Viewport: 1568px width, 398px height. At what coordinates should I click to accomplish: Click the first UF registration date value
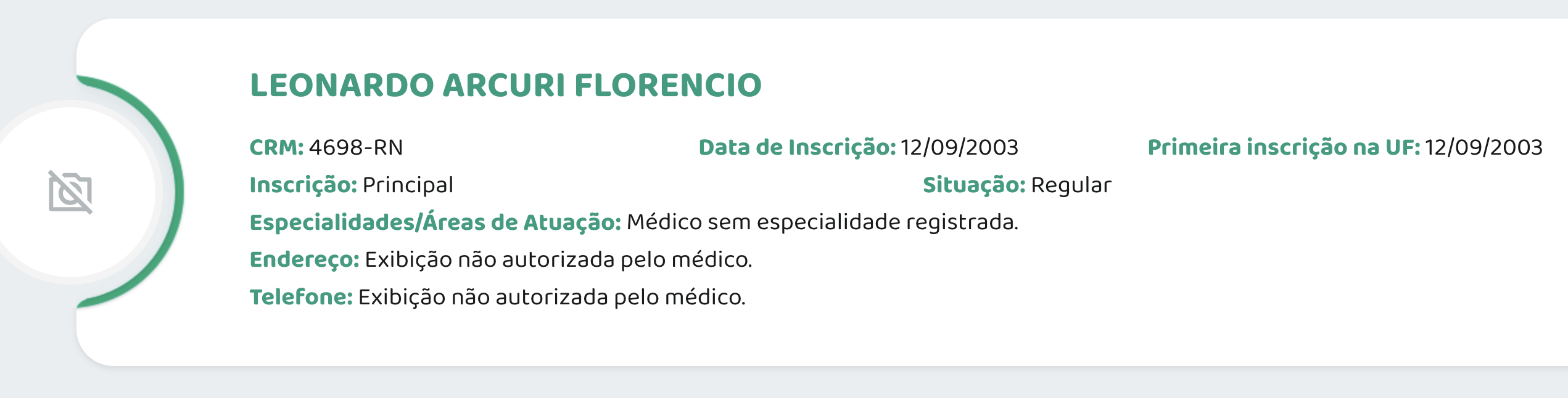[1483, 148]
